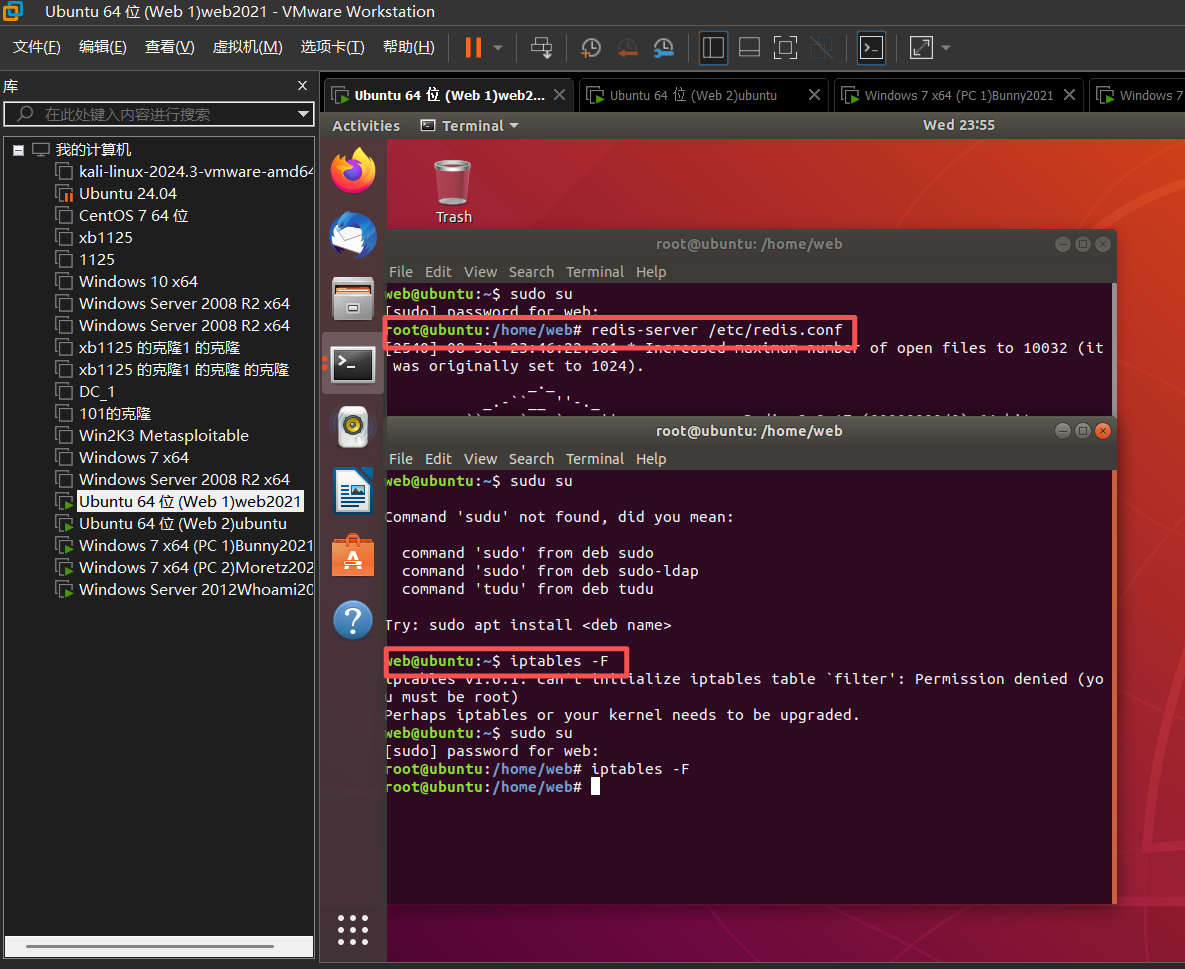Show Applications grid in dock
Viewport: 1185px width, 969px height.
(x=353, y=930)
